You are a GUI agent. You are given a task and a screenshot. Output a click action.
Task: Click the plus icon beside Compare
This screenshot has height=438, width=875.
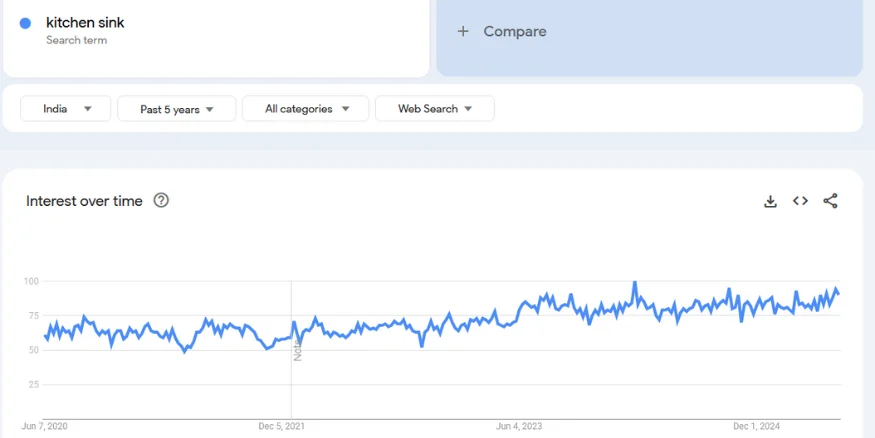pos(463,31)
